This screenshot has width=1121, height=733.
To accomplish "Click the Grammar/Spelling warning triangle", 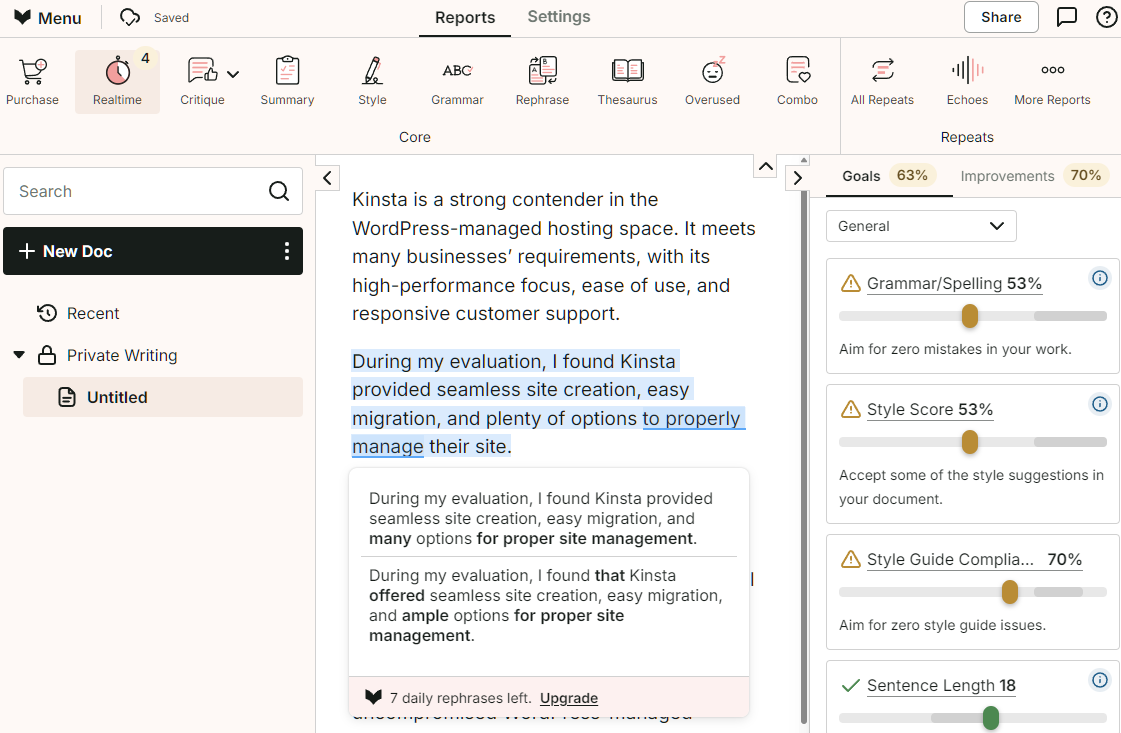I will point(851,283).
